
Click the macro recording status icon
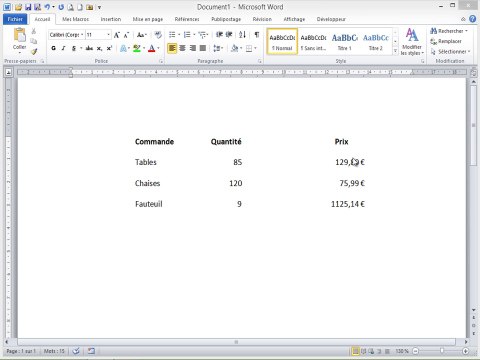91,351
